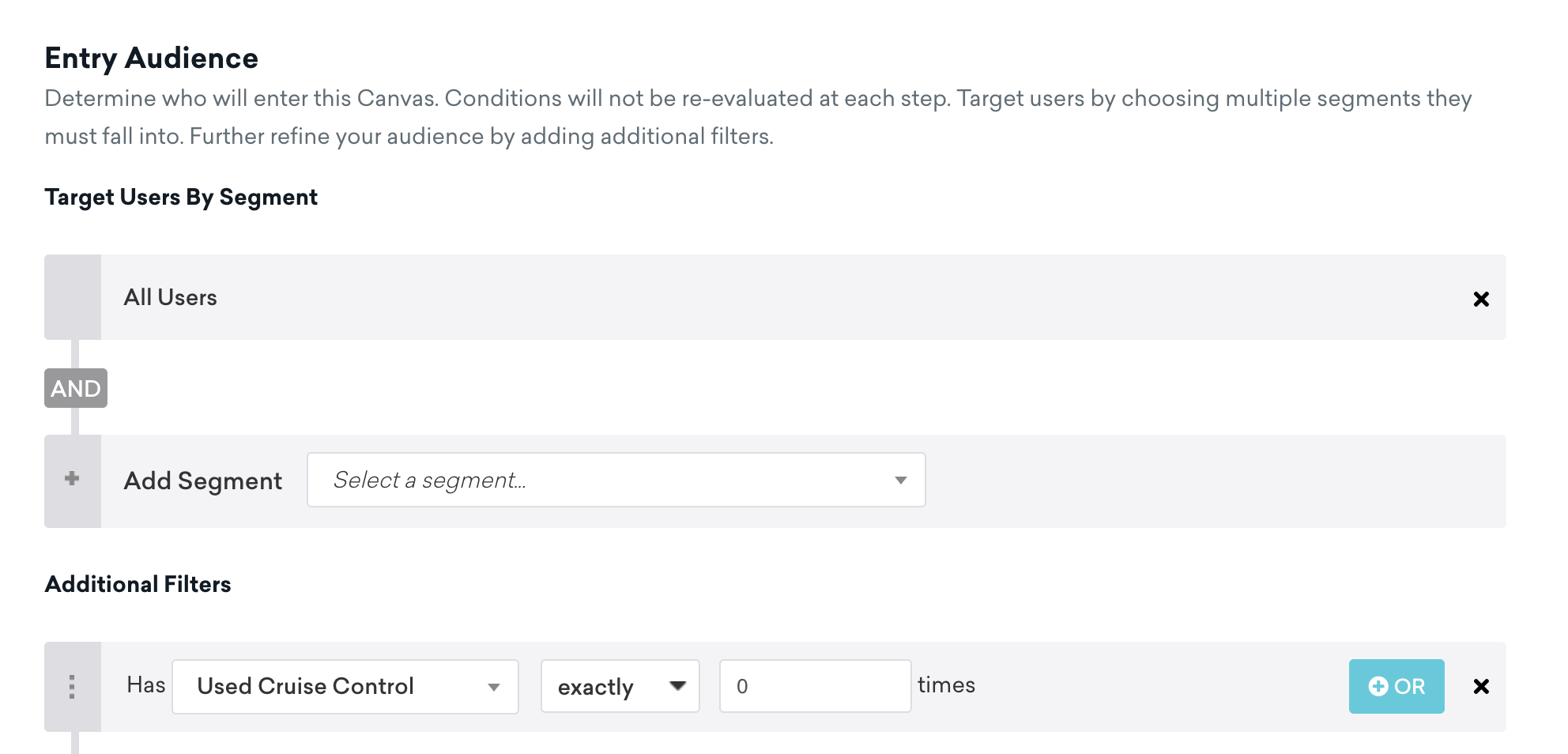Click the segment dropdown arrow

[900, 481]
